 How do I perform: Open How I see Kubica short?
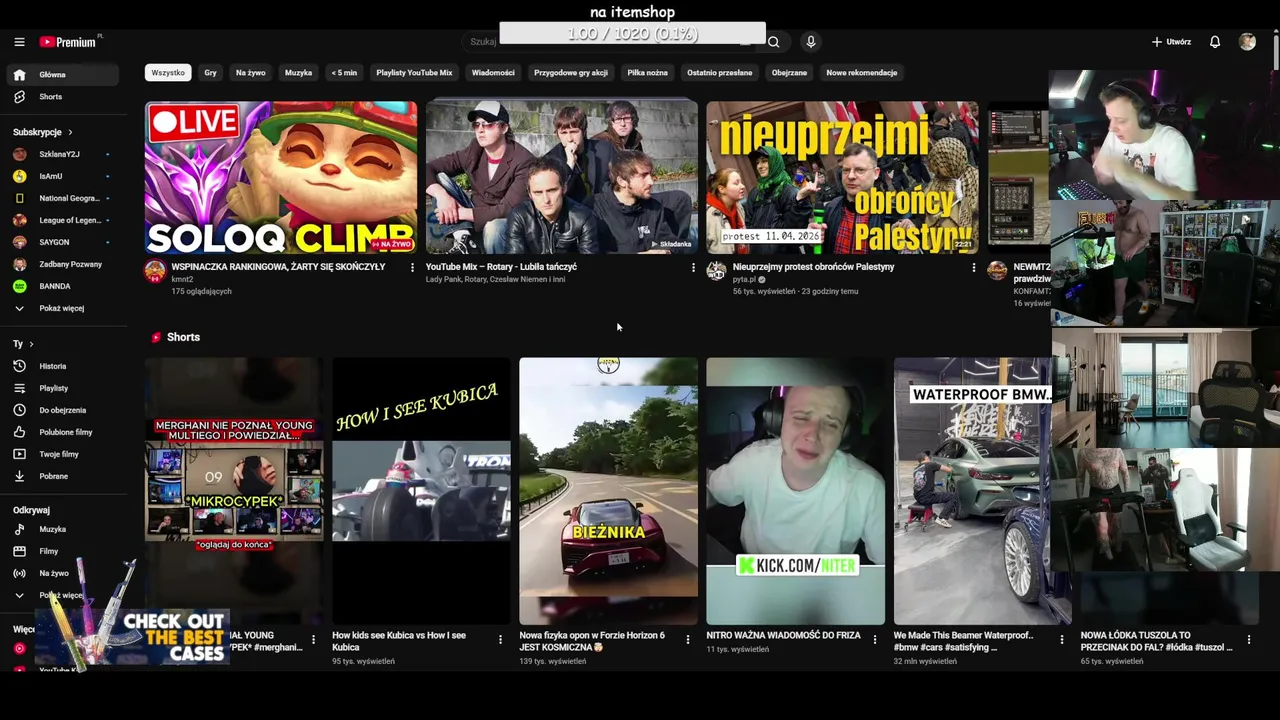point(421,491)
